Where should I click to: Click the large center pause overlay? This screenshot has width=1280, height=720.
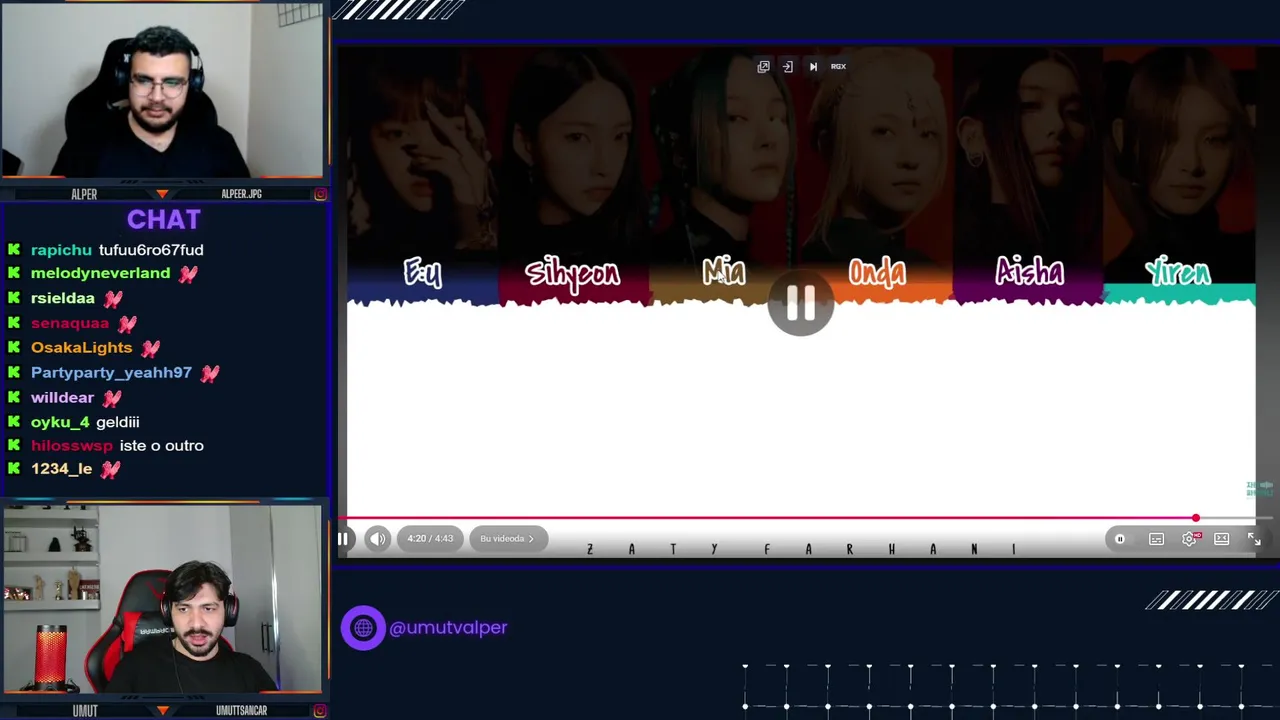(x=800, y=304)
